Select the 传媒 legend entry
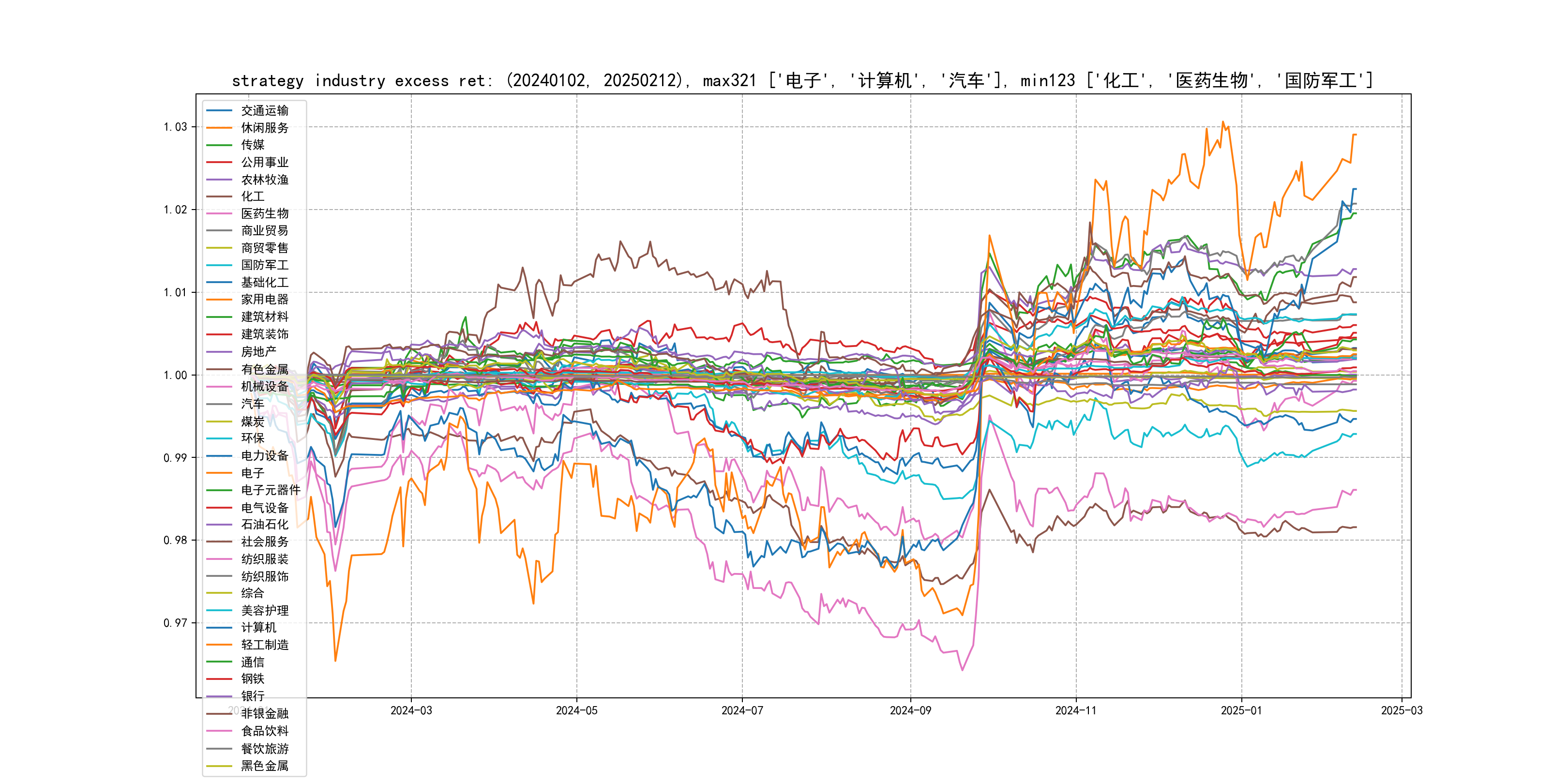1568x784 pixels. click(253, 145)
